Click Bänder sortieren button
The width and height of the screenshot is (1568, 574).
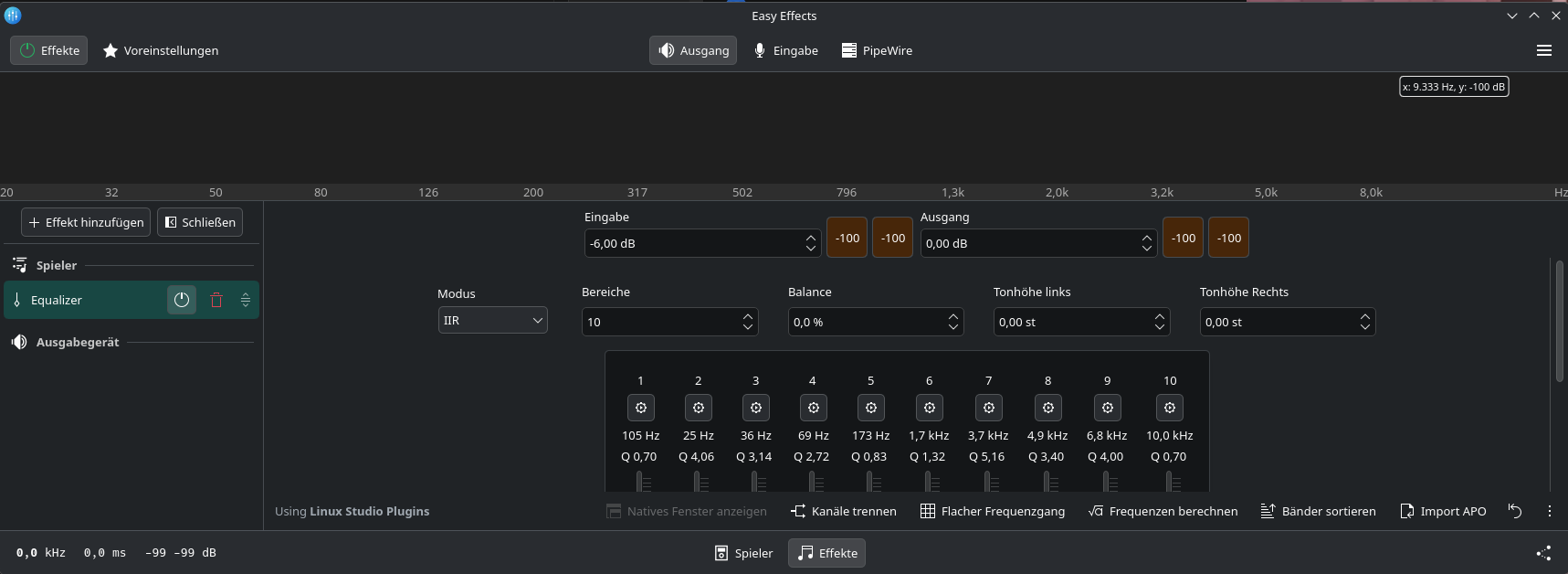[1318, 511]
